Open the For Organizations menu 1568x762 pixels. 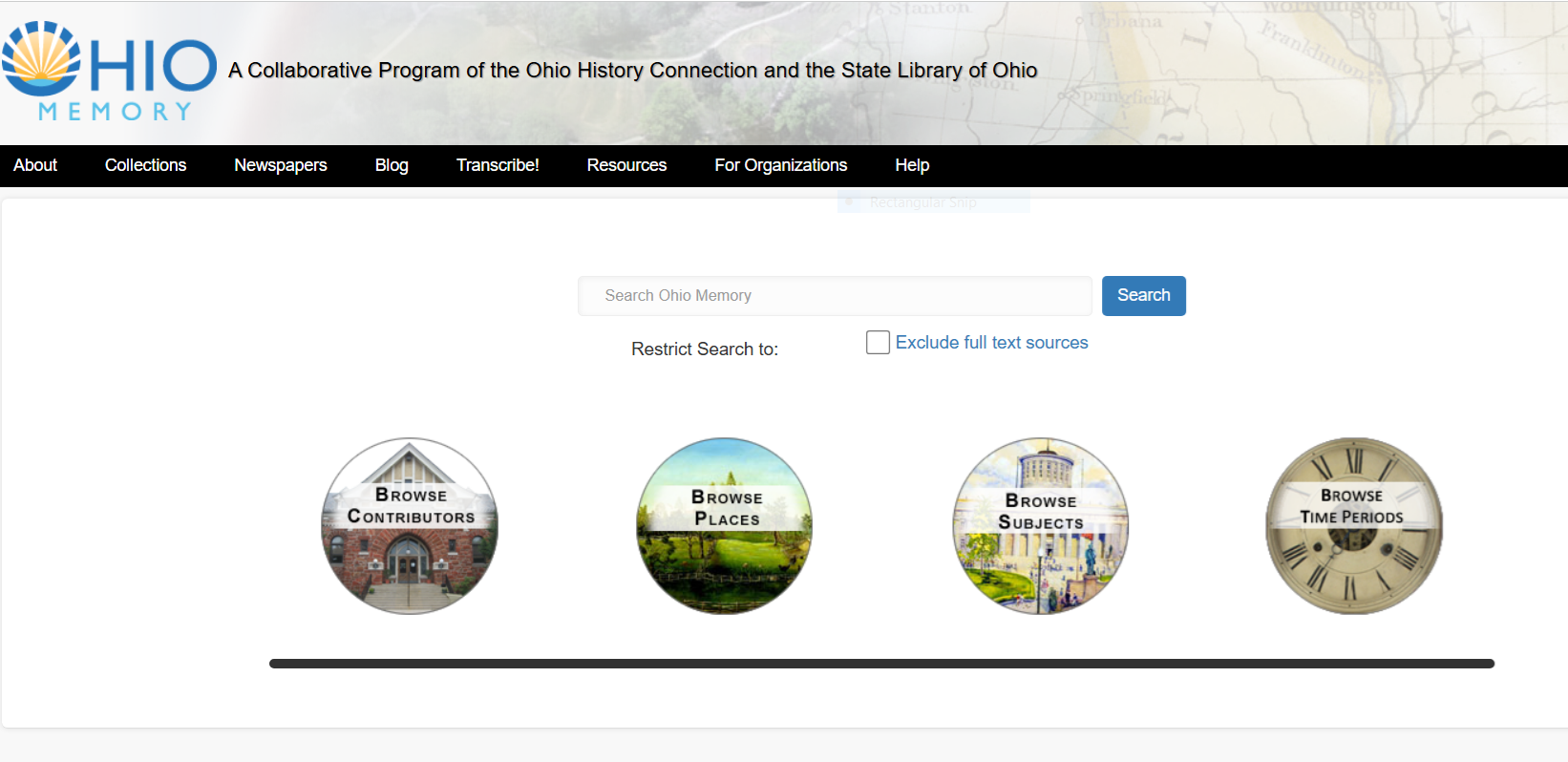[x=780, y=165]
